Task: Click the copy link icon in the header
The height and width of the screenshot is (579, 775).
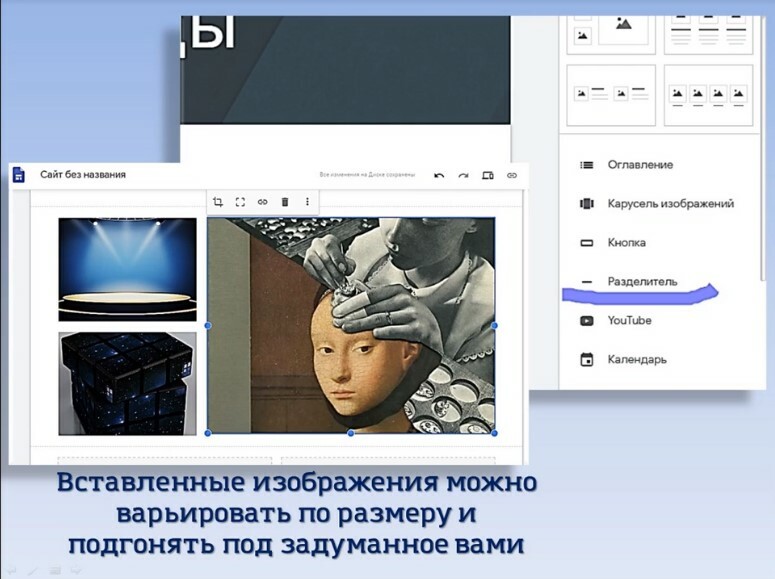Action: point(512,176)
